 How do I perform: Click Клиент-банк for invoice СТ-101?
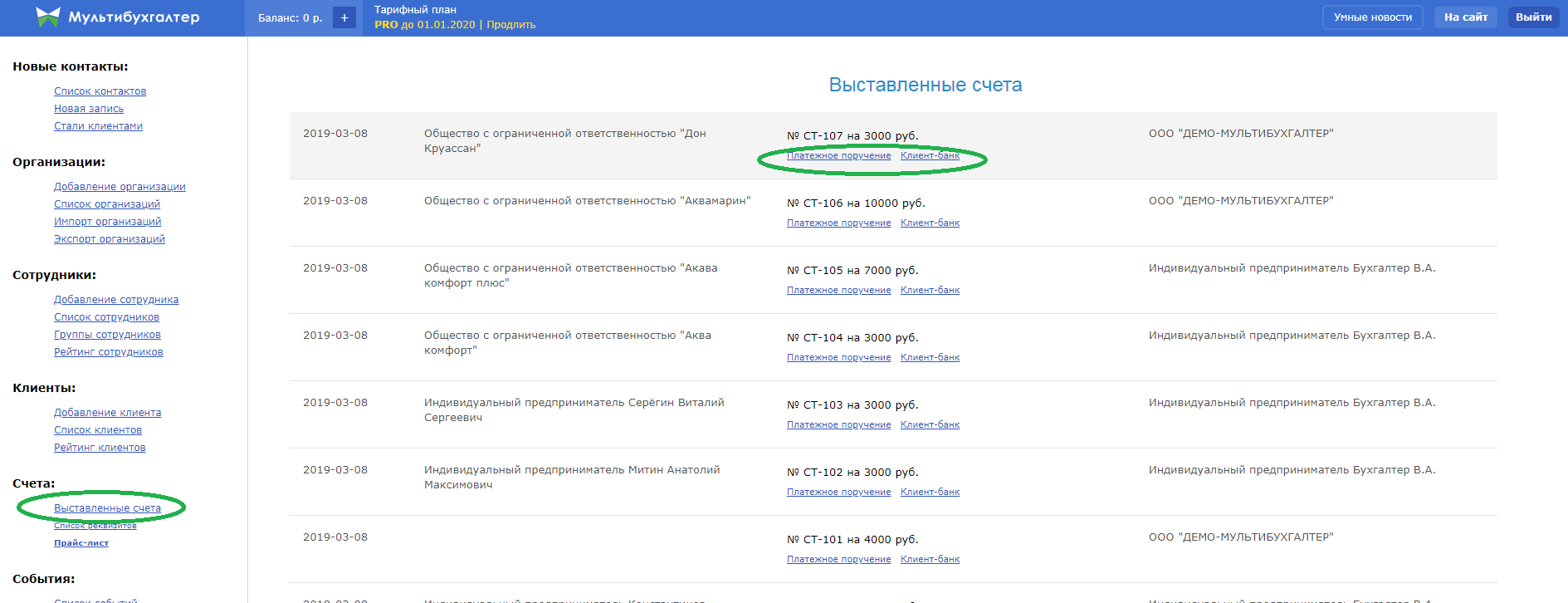point(930,560)
